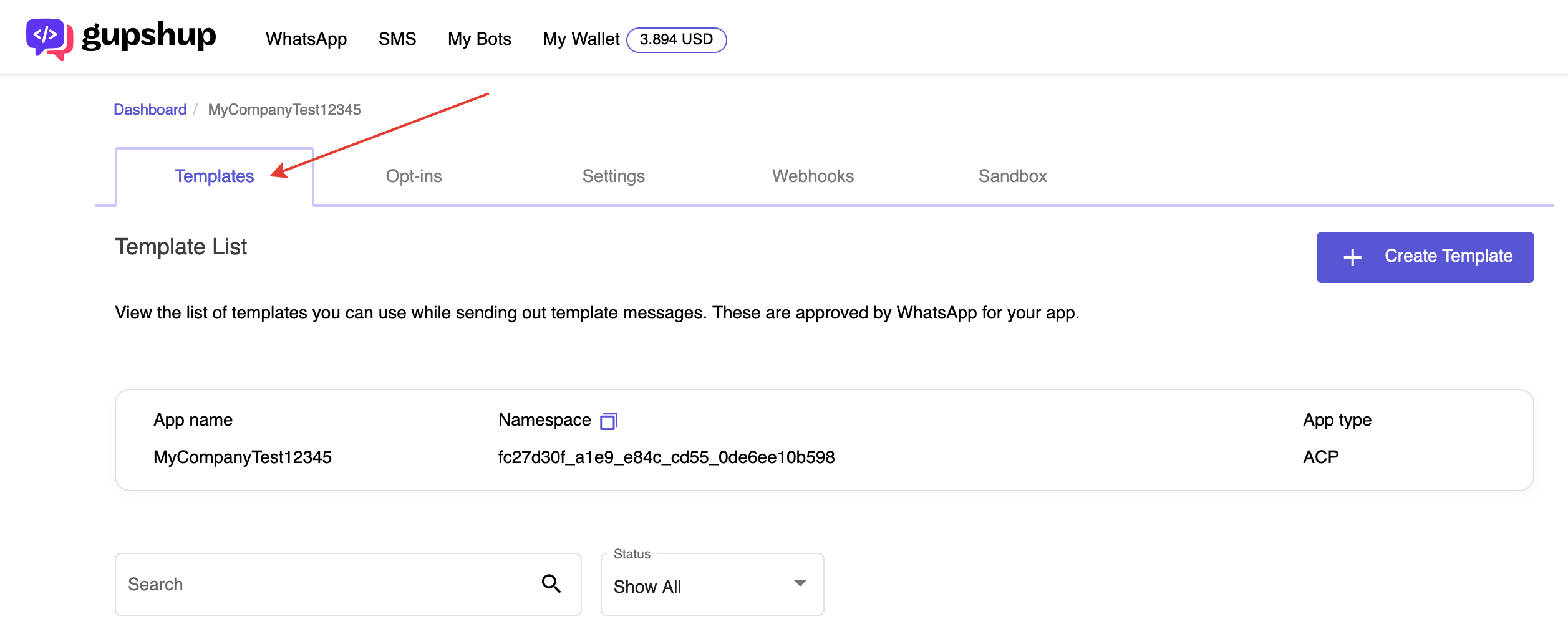
Task: Click the Create Template button
Action: click(1425, 257)
